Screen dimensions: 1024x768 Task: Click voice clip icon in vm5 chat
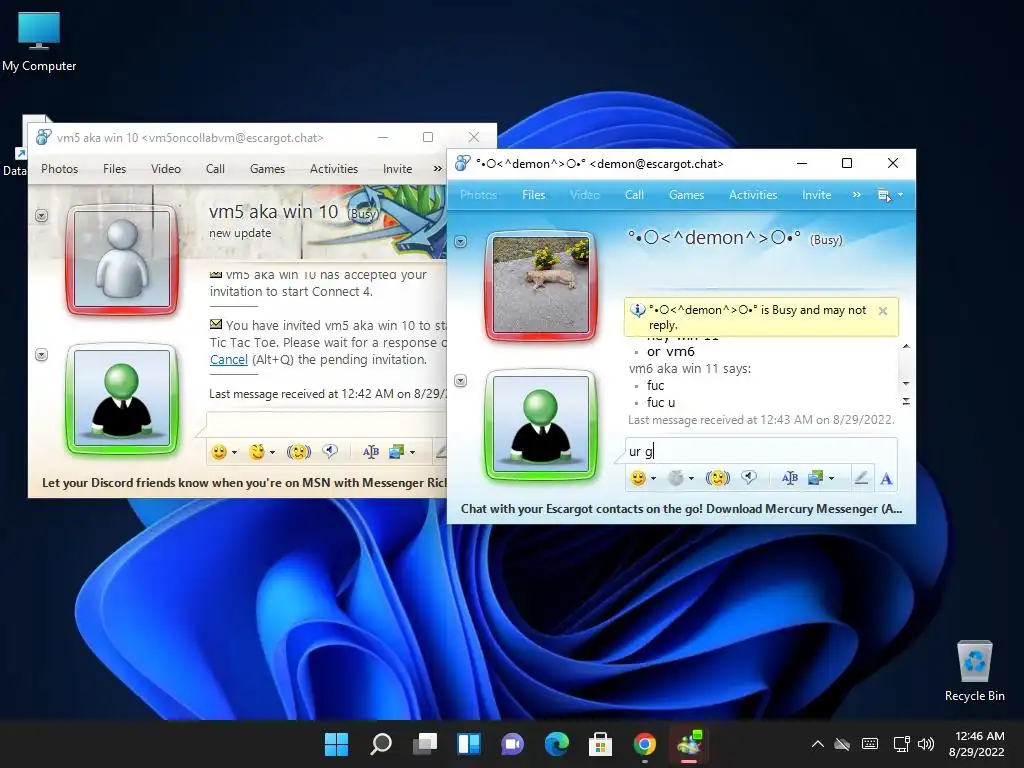(330, 452)
